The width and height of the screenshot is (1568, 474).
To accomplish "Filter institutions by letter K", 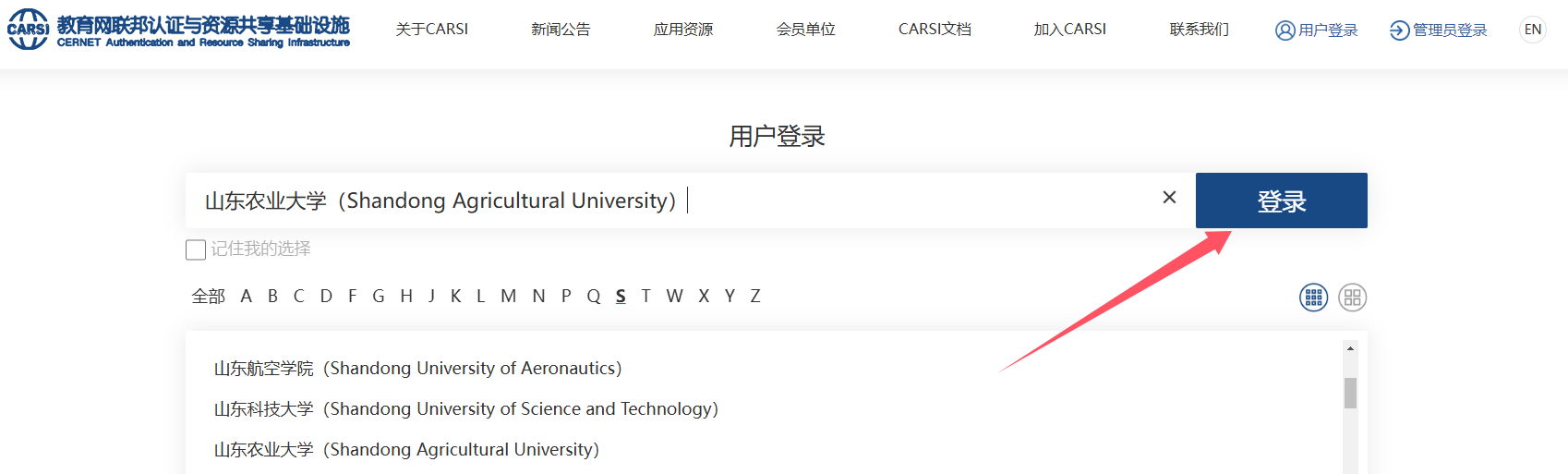I will tap(456, 297).
